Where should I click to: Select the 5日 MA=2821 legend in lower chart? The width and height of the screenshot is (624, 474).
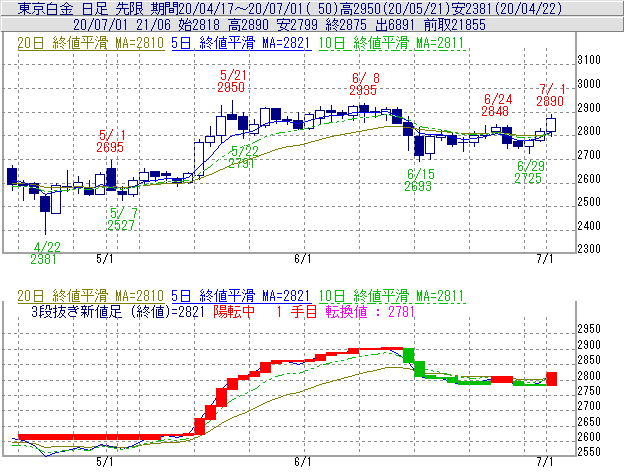tap(241, 296)
